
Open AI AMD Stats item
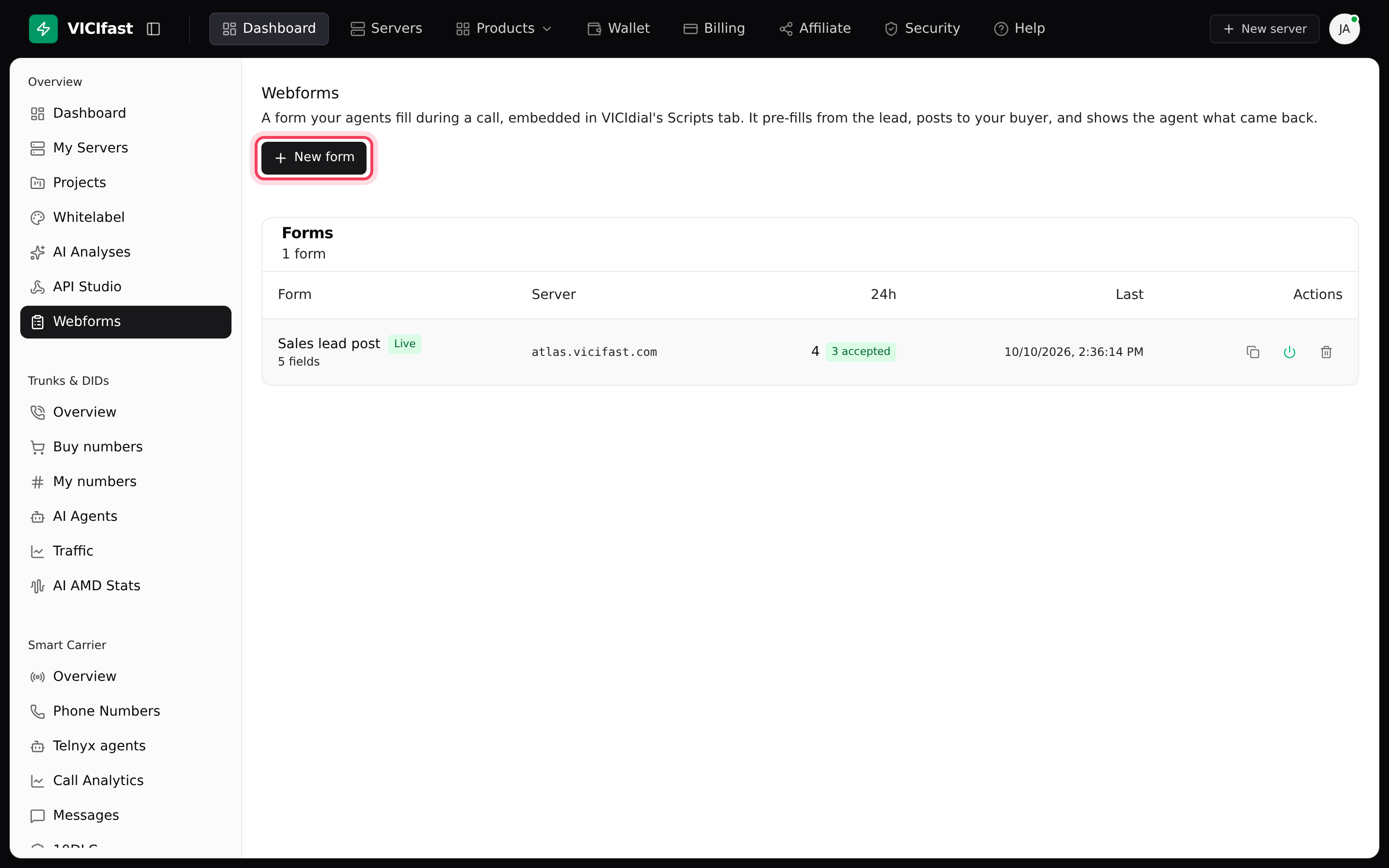coord(126,586)
